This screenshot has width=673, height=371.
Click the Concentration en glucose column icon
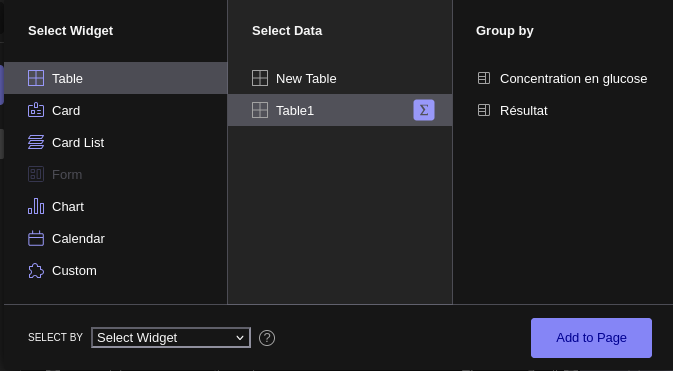click(484, 78)
